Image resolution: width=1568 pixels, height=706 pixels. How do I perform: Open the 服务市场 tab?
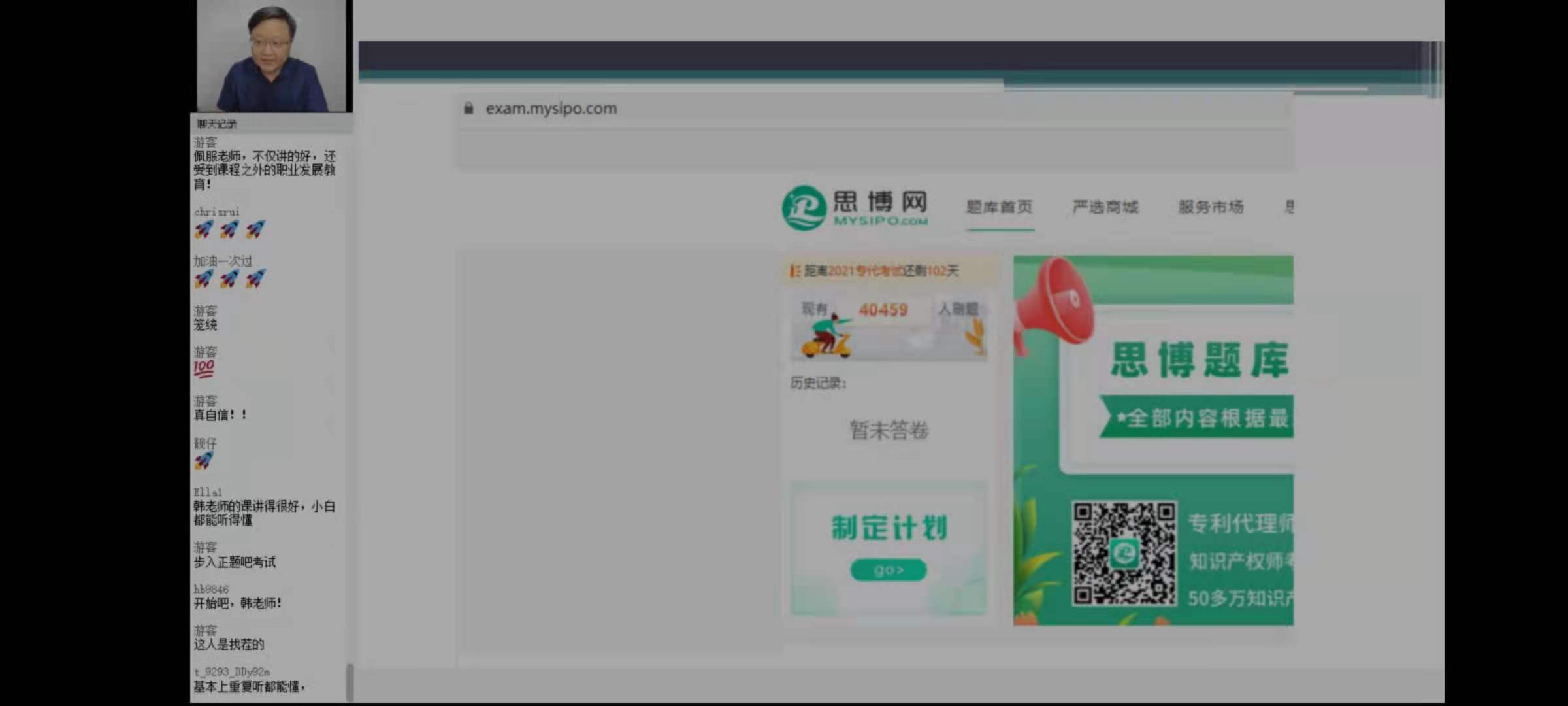[x=1211, y=207]
